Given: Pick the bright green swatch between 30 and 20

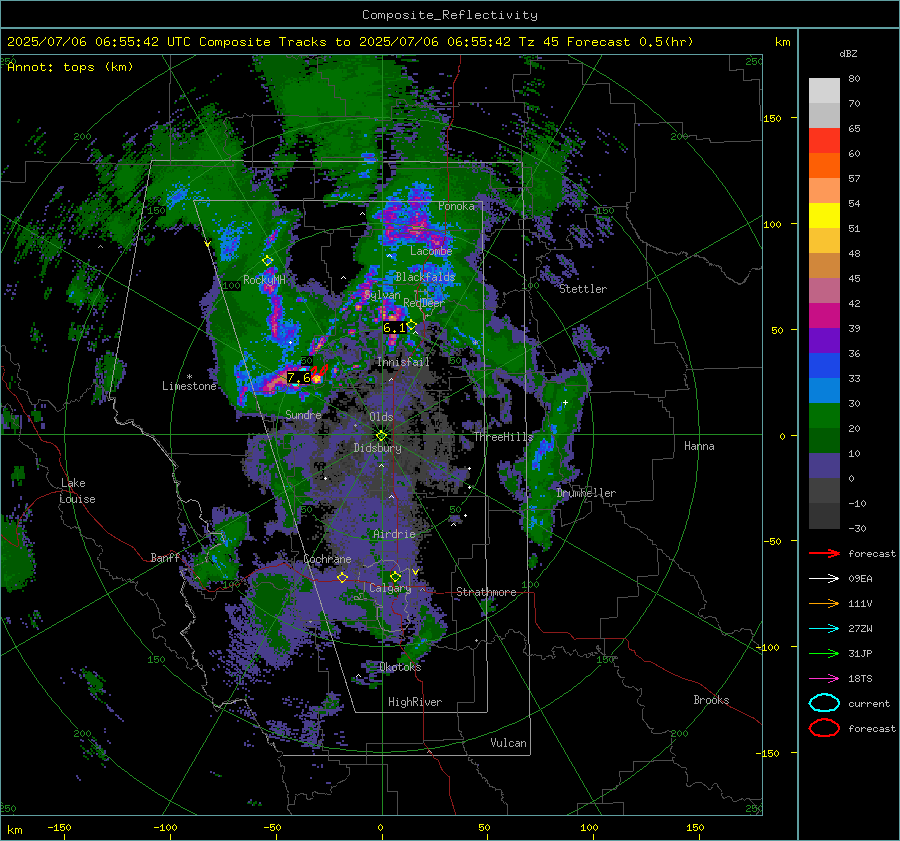Looking at the screenshot, I should click(824, 416).
